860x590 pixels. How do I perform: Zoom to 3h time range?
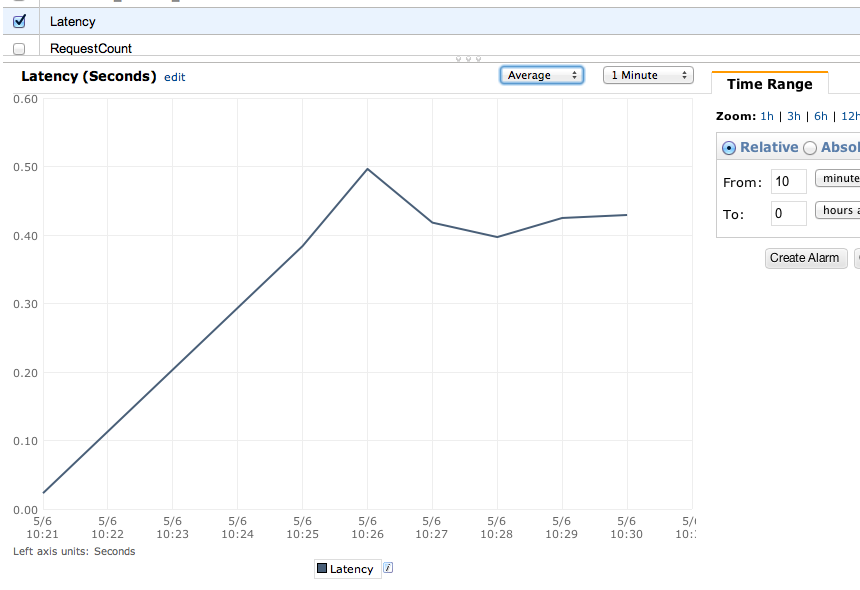click(x=794, y=116)
